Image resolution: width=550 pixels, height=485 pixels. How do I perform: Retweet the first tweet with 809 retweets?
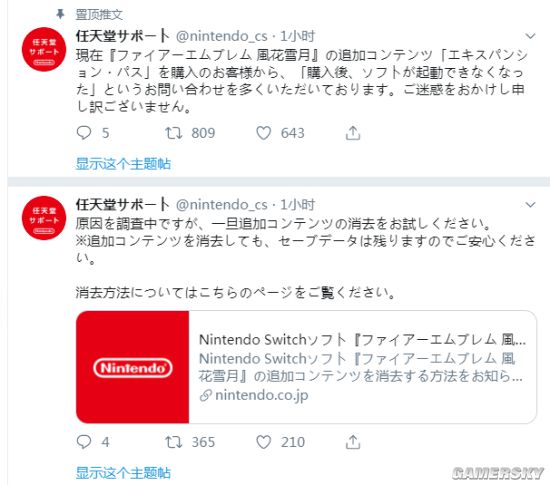click(x=174, y=133)
